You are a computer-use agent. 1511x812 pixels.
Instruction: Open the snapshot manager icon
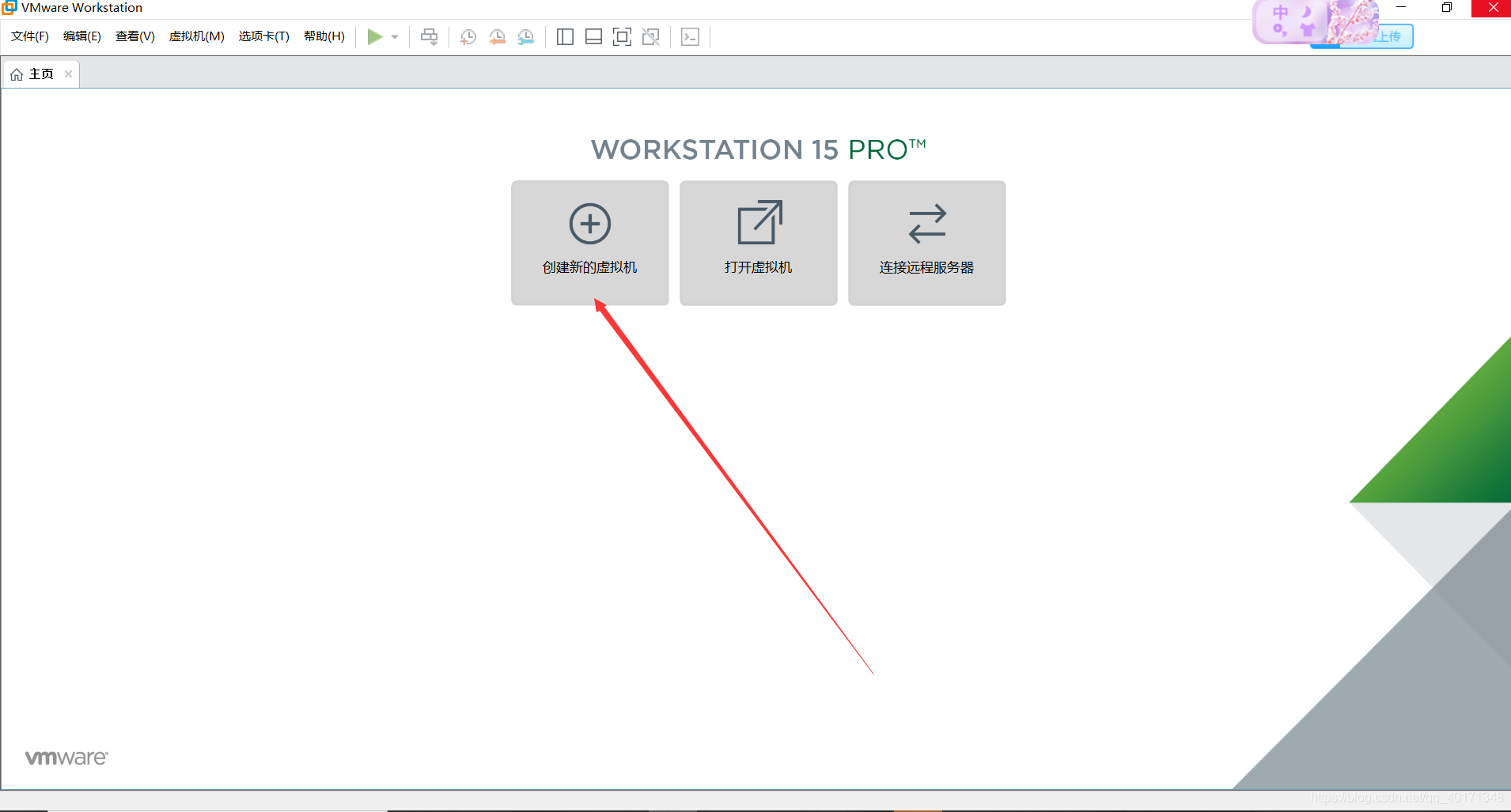point(526,36)
